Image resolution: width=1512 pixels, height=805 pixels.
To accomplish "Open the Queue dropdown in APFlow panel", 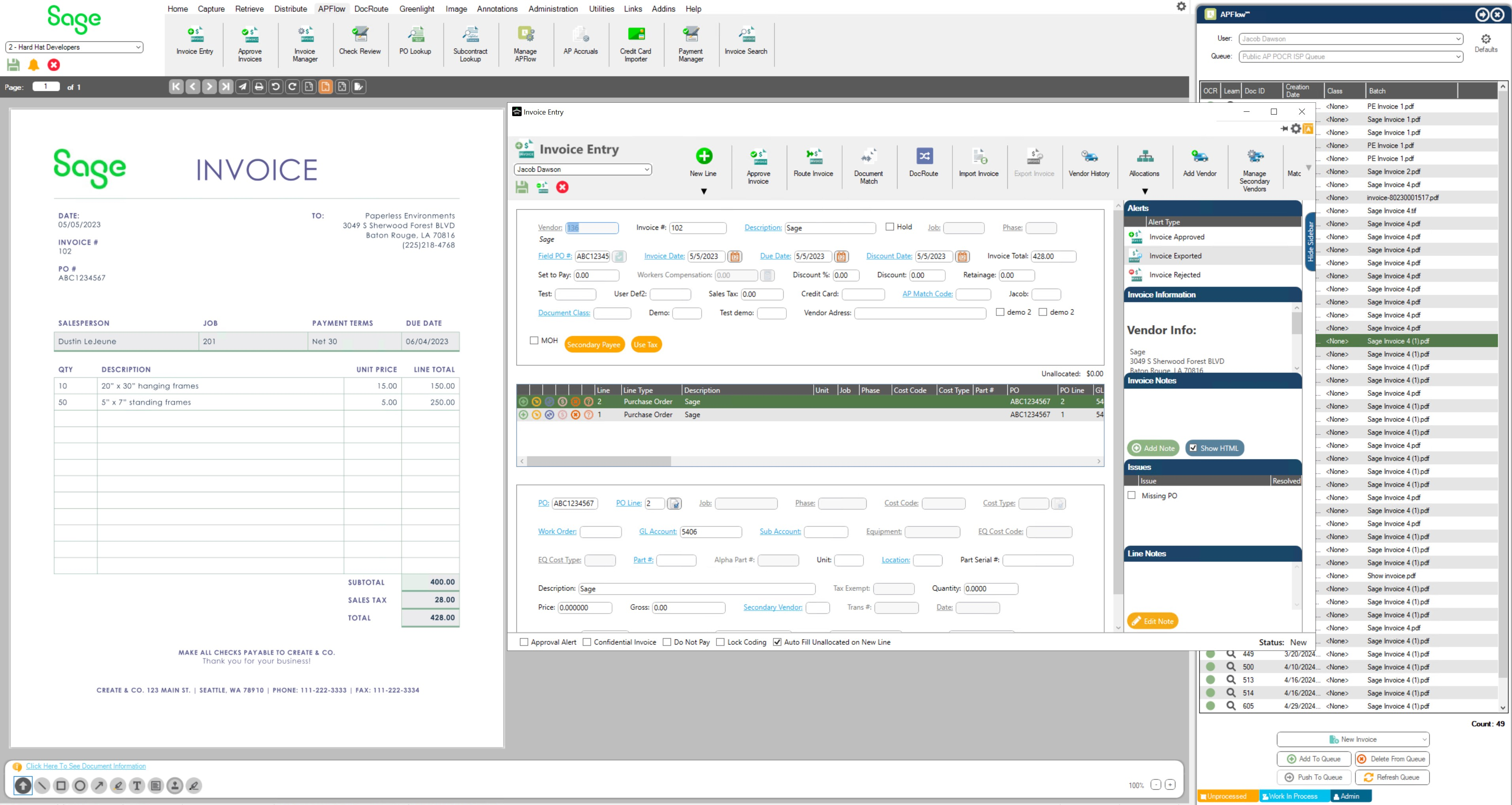I will click(x=1459, y=56).
